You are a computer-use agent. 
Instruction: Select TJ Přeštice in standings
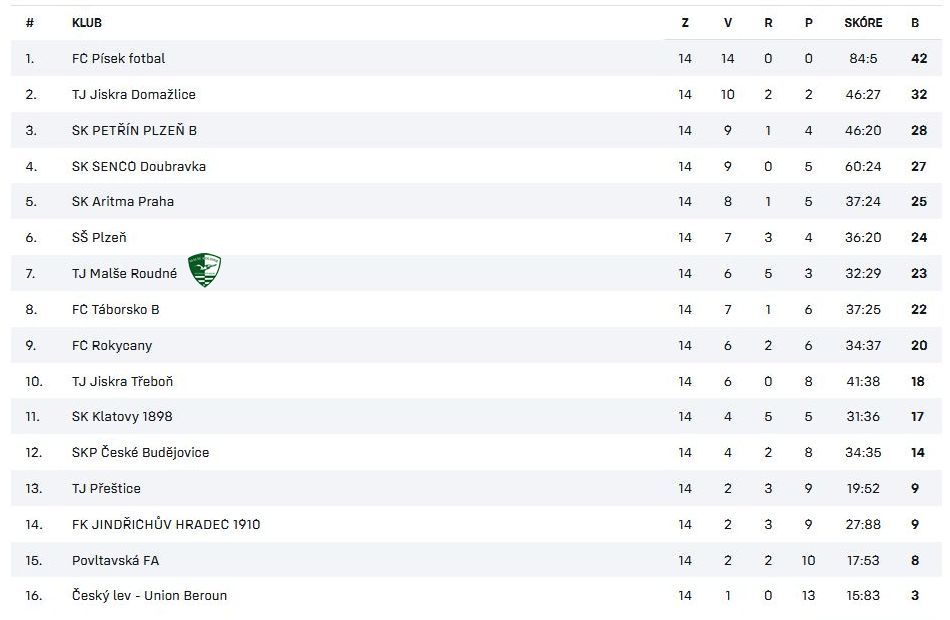(x=106, y=489)
